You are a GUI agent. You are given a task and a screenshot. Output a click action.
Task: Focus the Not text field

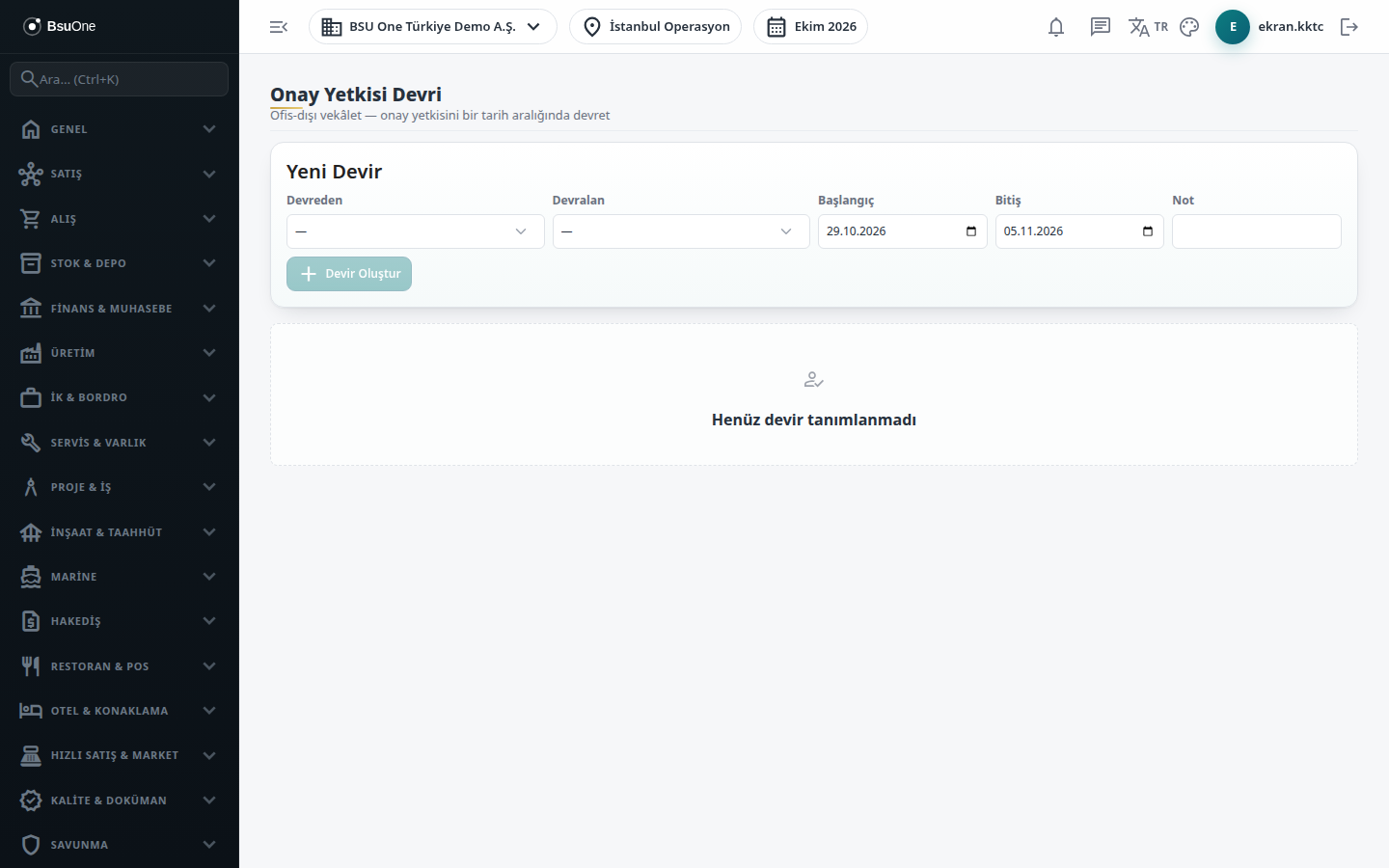pos(1257,231)
